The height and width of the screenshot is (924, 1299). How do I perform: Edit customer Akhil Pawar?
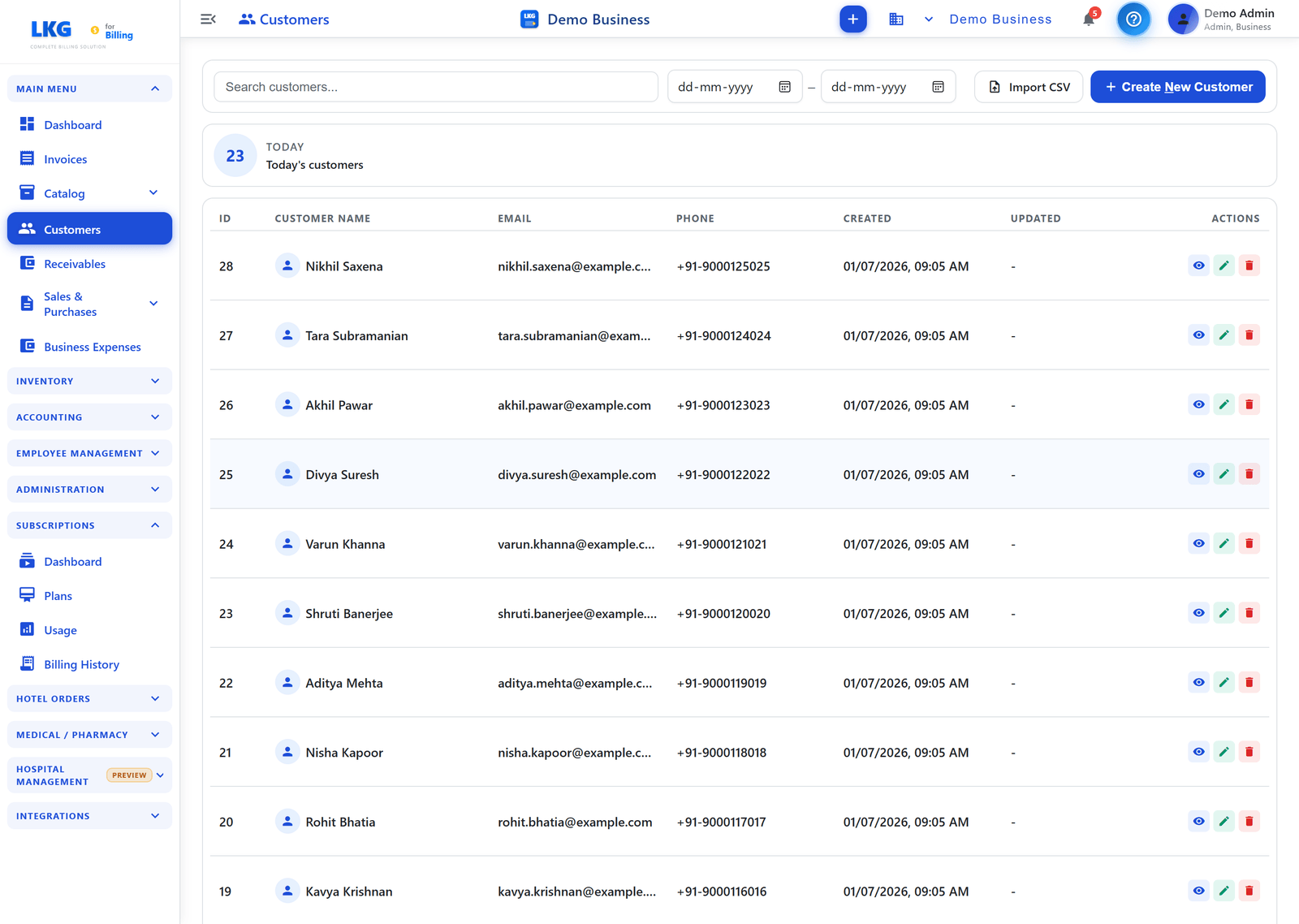[x=1223, y=404]
